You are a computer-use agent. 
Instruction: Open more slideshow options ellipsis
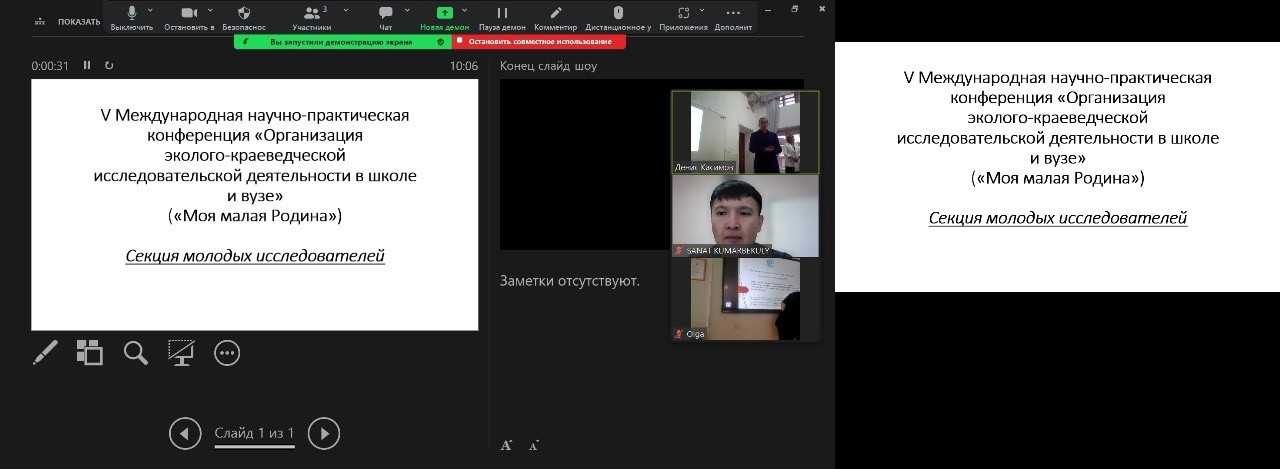pyautogui.click(x=227, y=352)
